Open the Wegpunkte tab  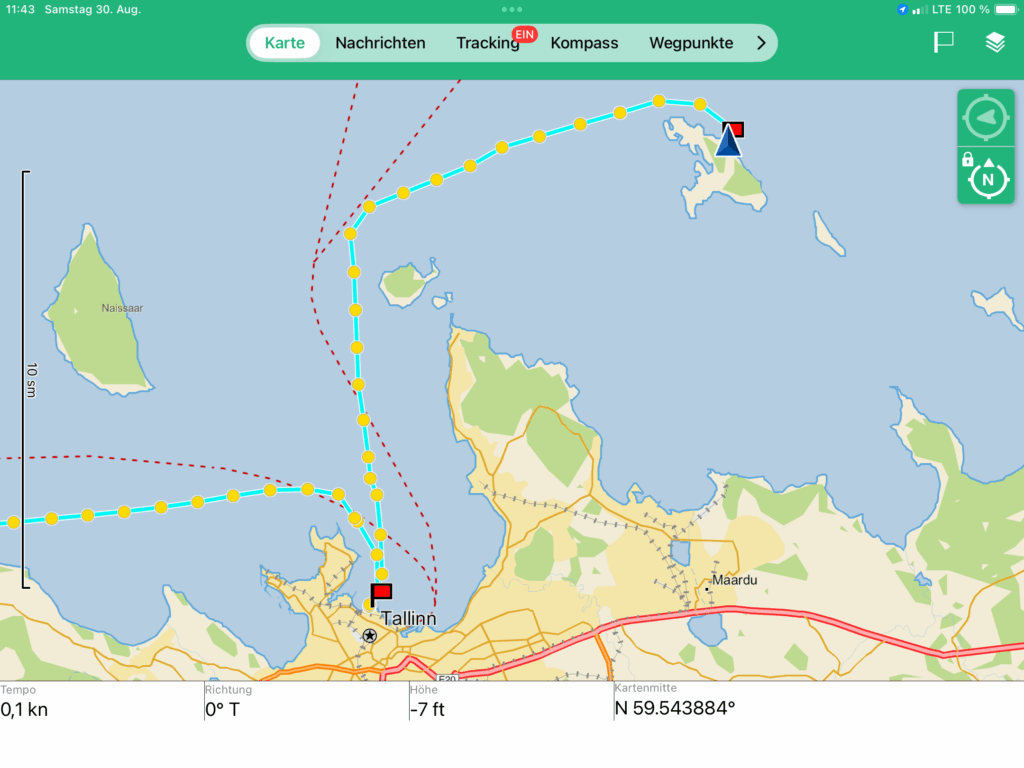691,43
